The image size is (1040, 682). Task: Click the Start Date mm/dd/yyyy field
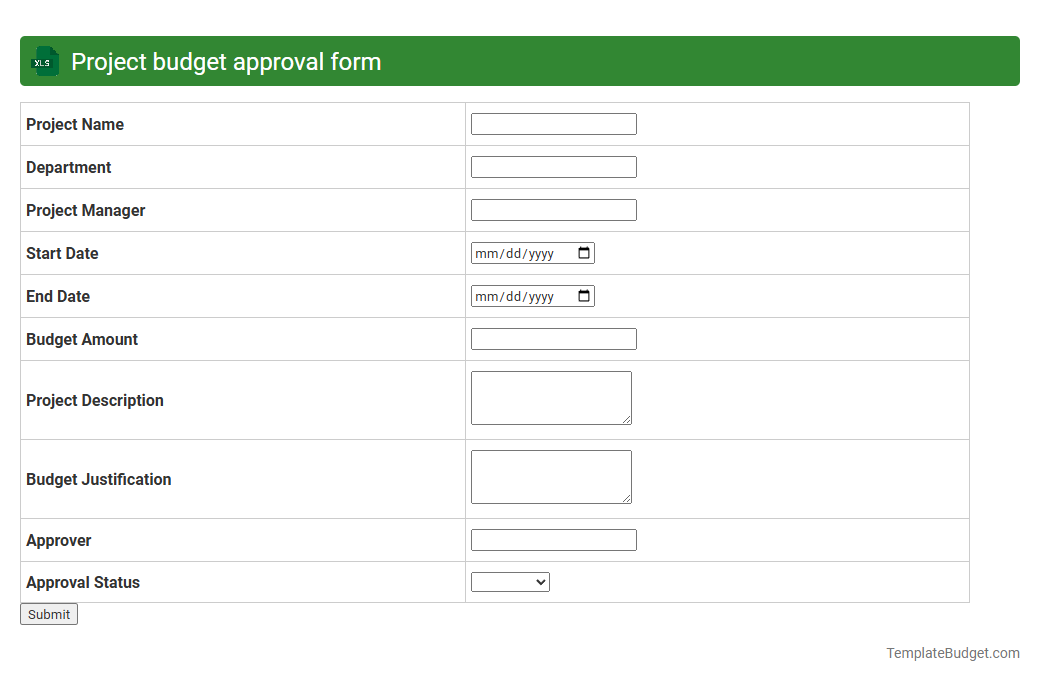[x=520, y=252]
